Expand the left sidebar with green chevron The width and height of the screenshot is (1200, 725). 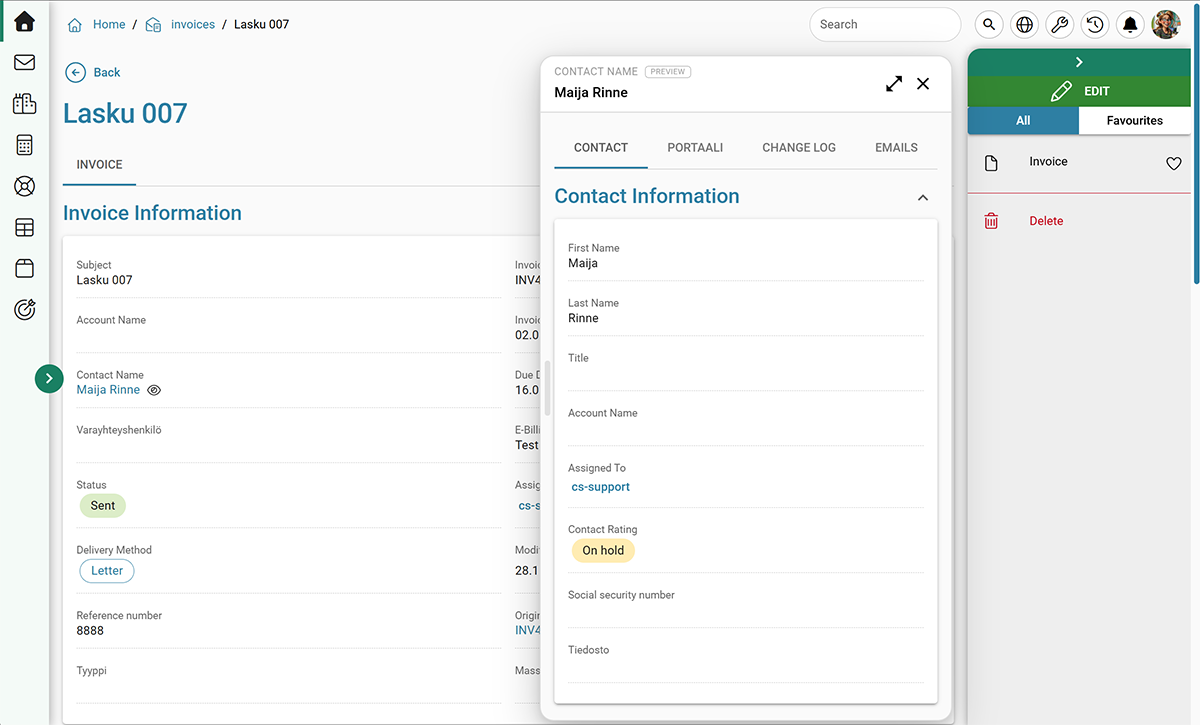[x=49, y=378]
